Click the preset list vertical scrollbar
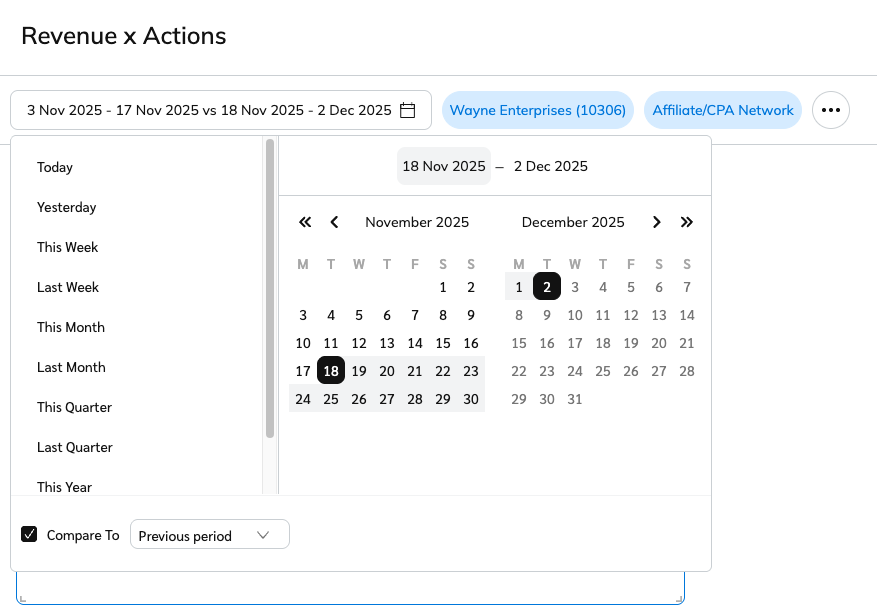Image resolution: width=877 pixels, height=612 pixels. pyautogui.click(x=270, y=290)
